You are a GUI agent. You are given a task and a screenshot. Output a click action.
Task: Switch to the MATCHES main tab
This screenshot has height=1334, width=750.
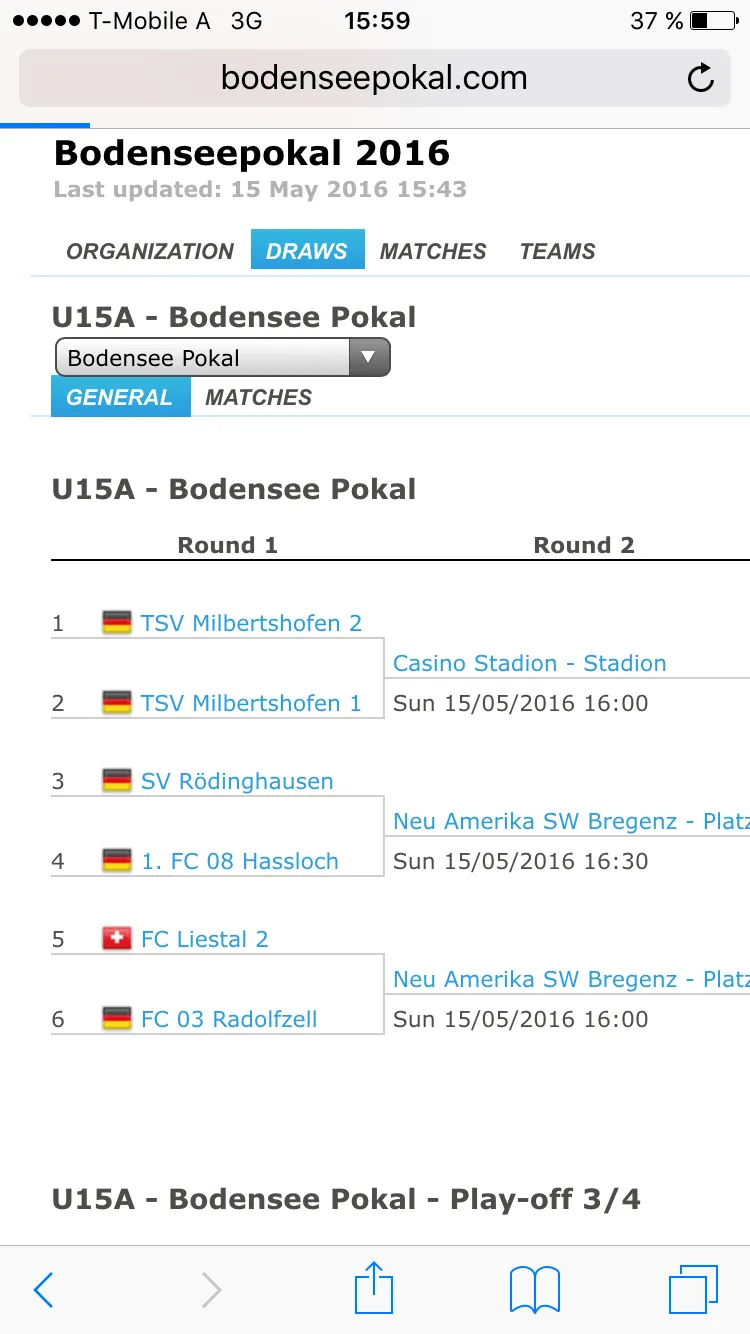point(433,251)
